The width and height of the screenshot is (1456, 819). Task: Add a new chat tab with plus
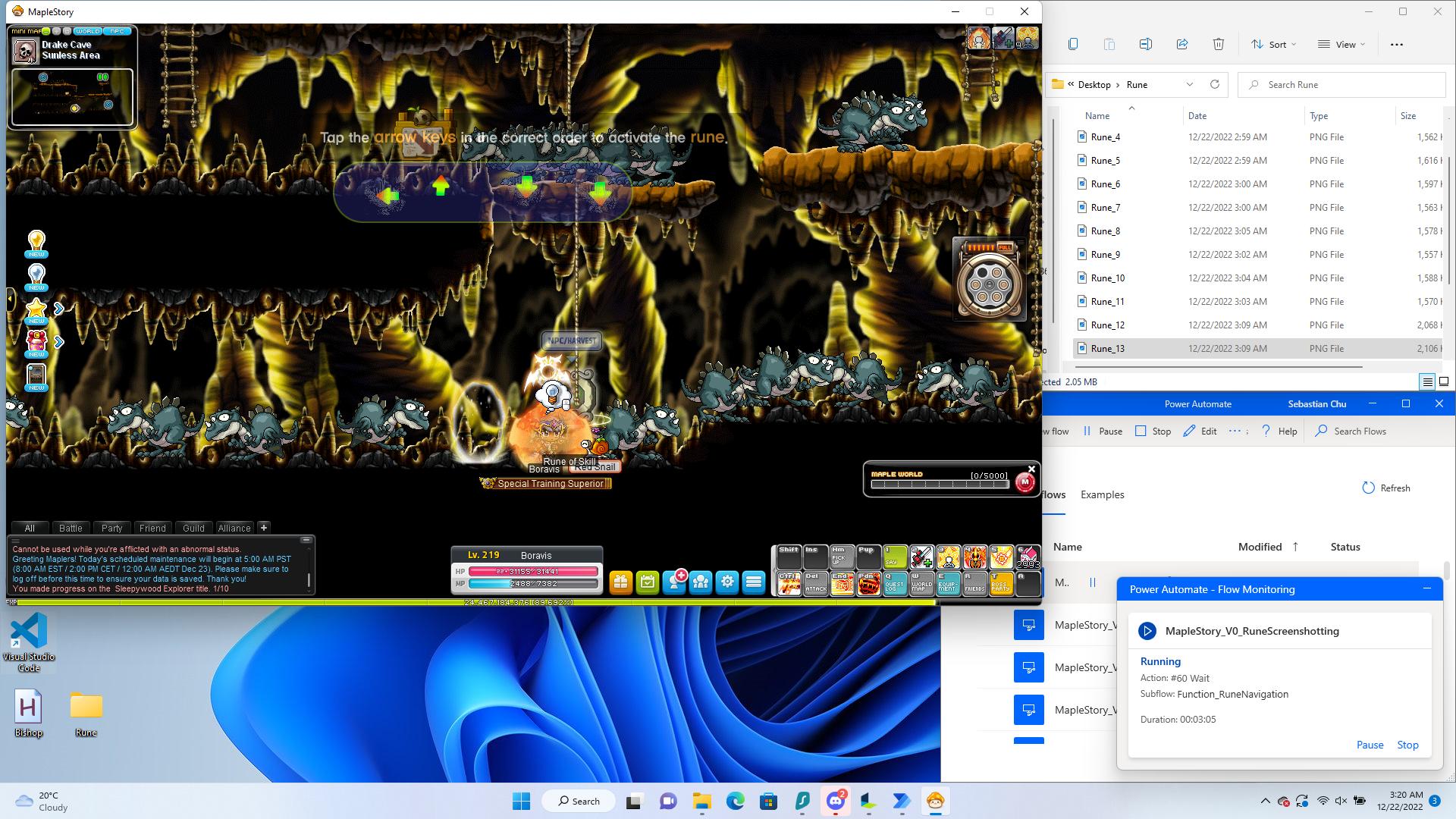click(x=264, y=527)
